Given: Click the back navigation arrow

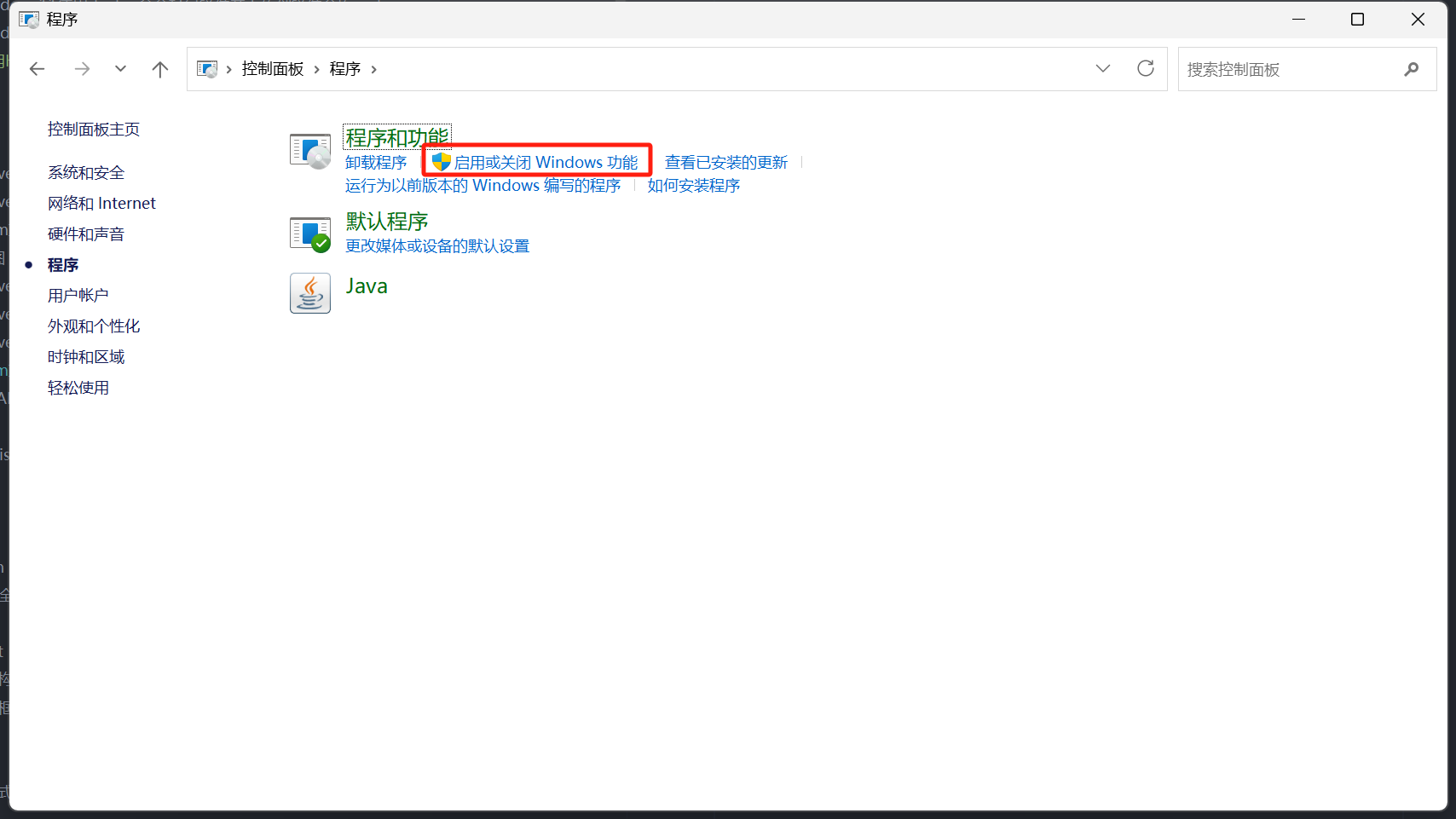Looking at the screenshot, I should [37, 69].
